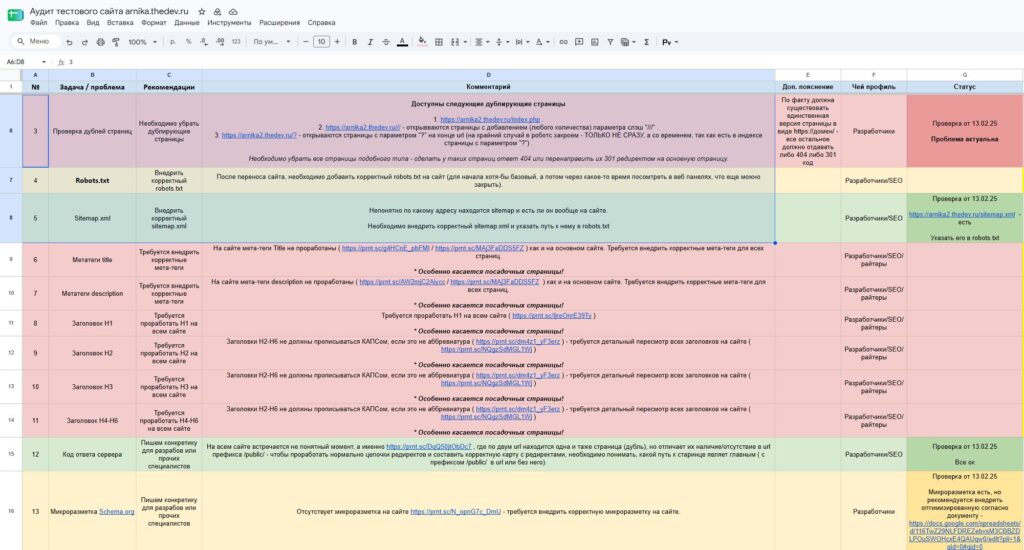Insert a link with chain icon
This screenshot has width=1024, height=550.
(563, 42)
